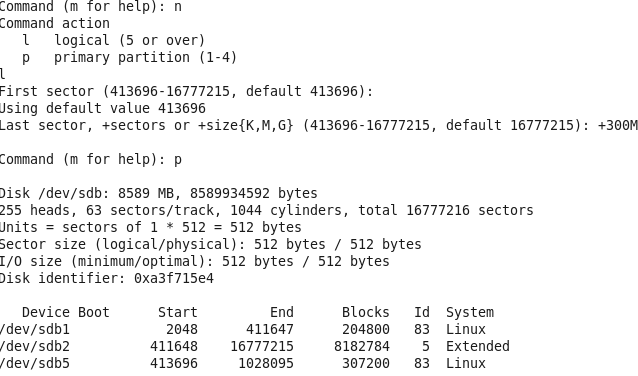Image resolution: width=638 pixels, height=376 pixels.
Task: Click the 'primary partition (1-4)' line
Action: (129, 57)
